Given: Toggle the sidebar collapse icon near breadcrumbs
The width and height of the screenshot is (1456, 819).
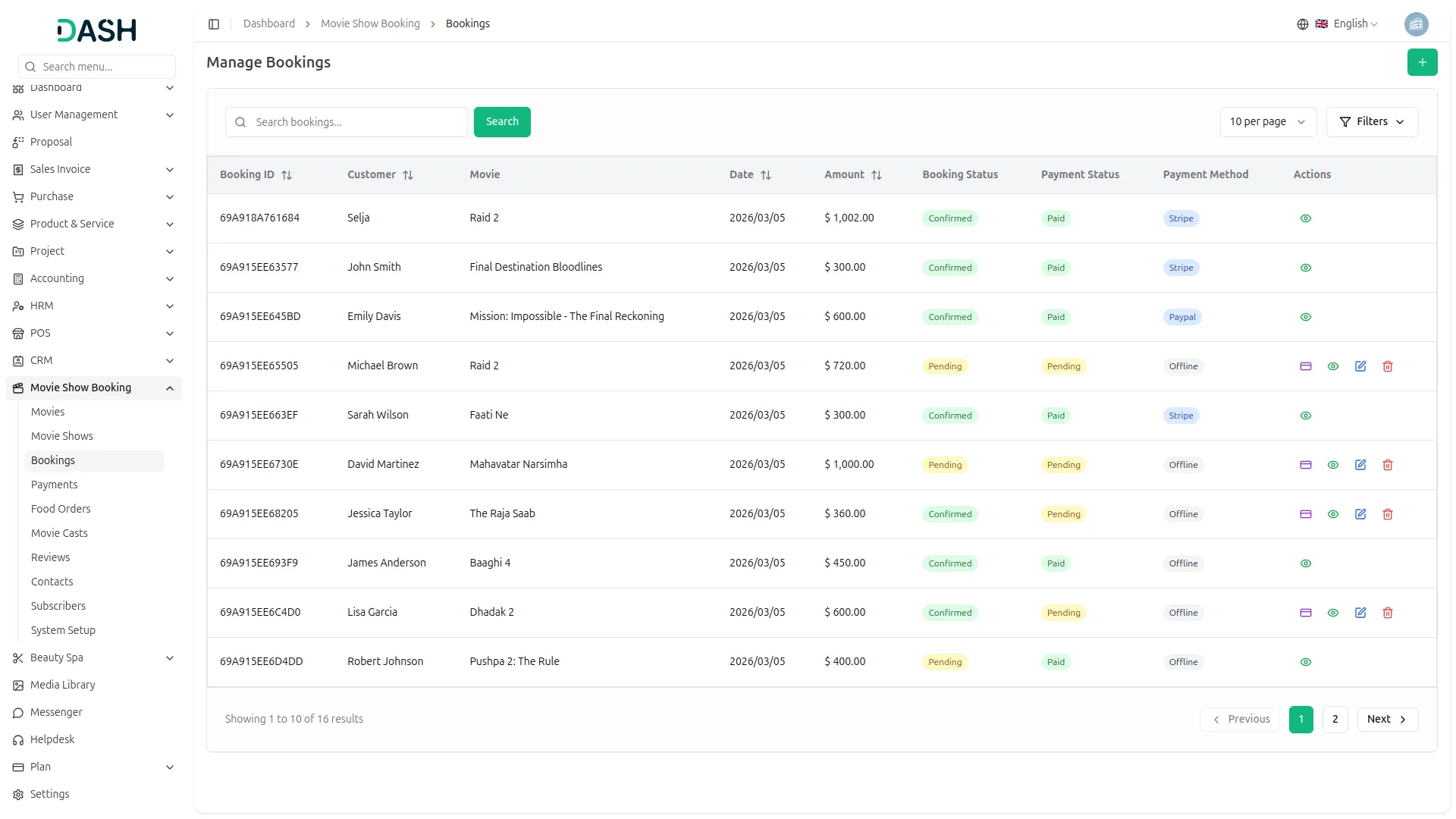Looking at the screenshot, I should (x=214, y=24).
